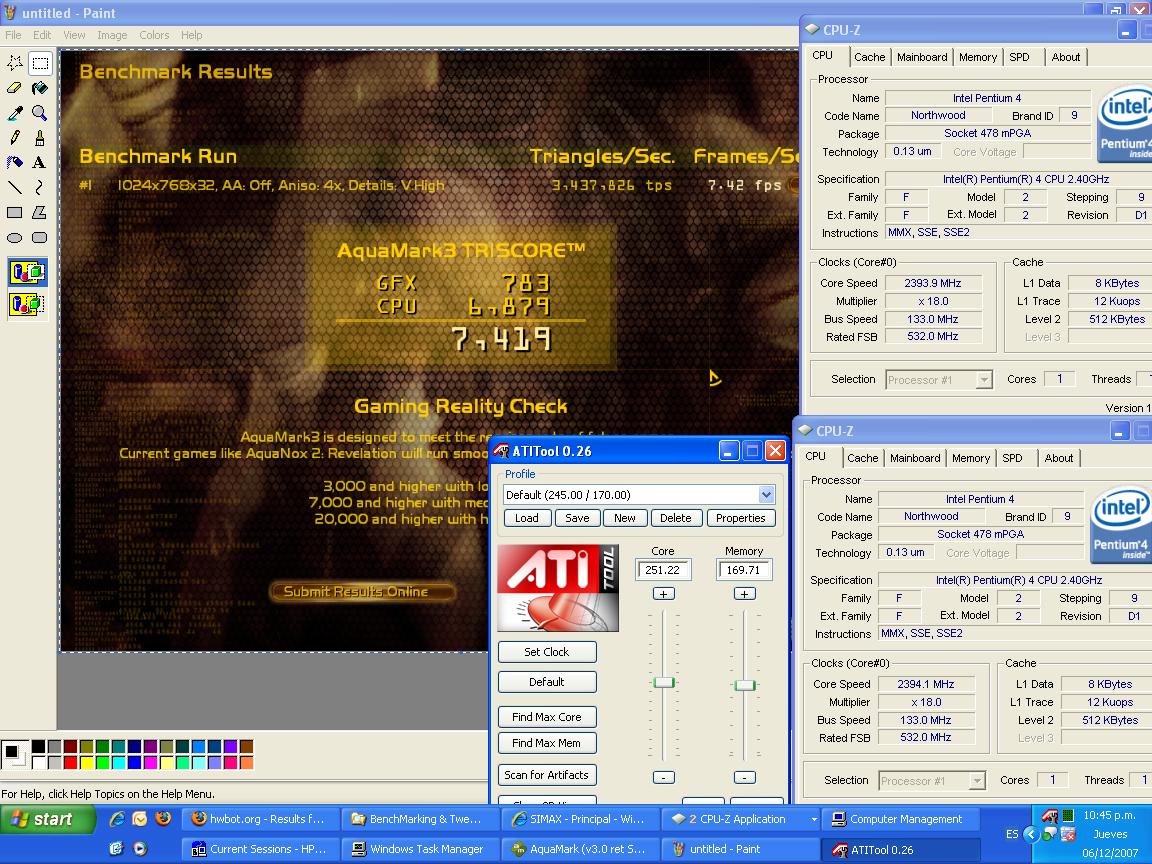Image resolution: width=1152 pixels, height=864 pixels.
Task: Click the green grid tray icon
Action: click(x=1068, y=816)
